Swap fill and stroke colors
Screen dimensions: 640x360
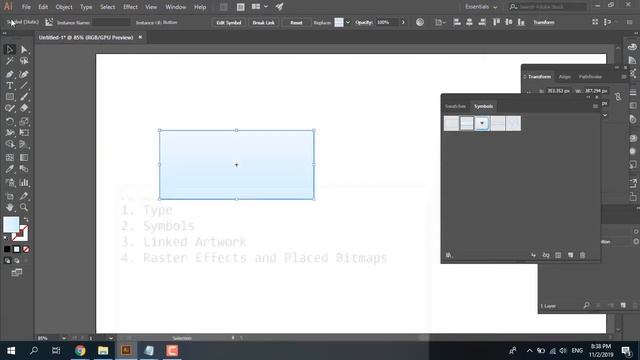click(x=26, y=220)
